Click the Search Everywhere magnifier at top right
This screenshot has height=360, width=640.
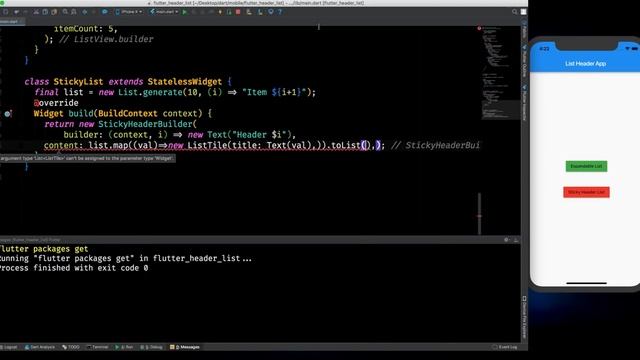(515, 12)
